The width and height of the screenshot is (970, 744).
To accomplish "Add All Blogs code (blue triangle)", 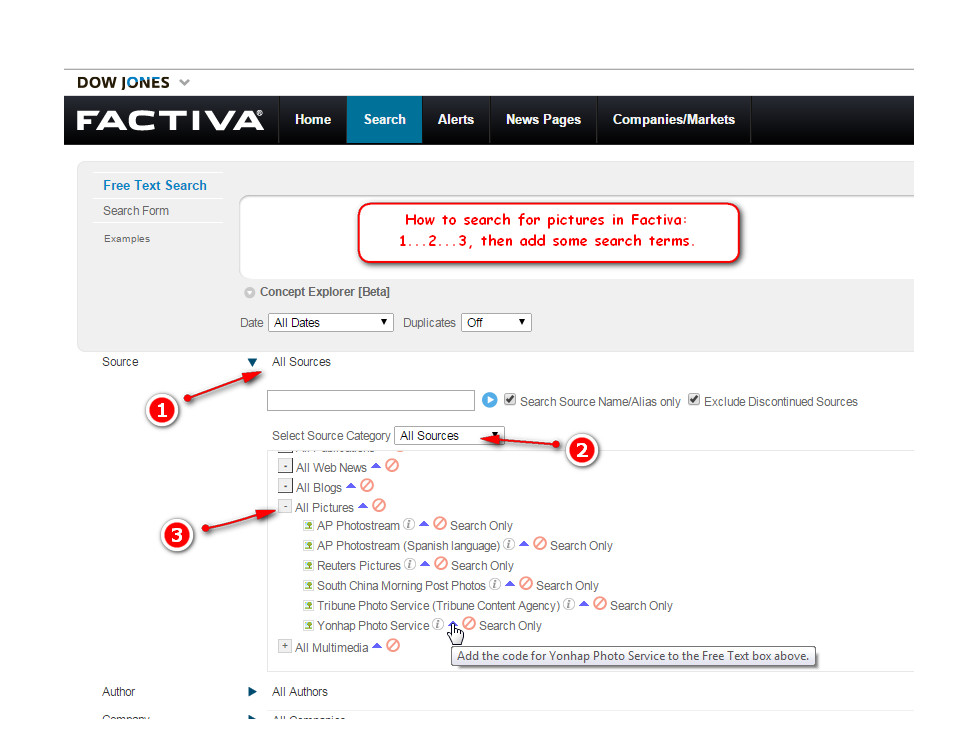I will click(351, 485).
